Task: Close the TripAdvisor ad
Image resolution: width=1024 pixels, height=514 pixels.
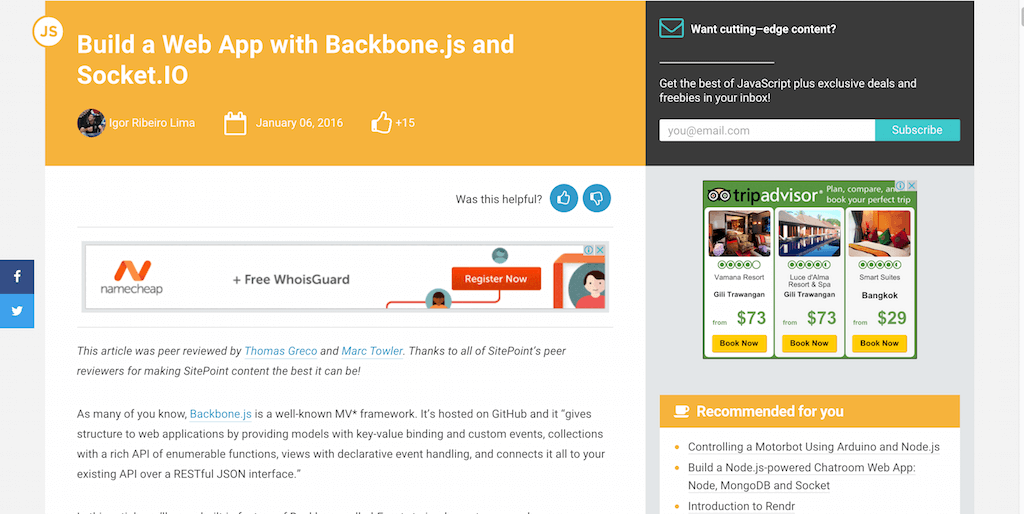Action: click(x=912, y=185)
